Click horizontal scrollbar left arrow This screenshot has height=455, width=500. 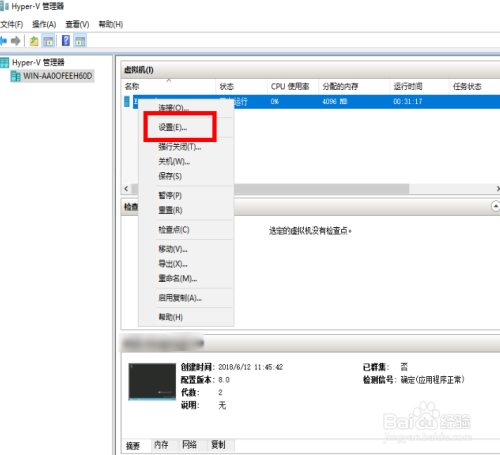coord(126,189)
